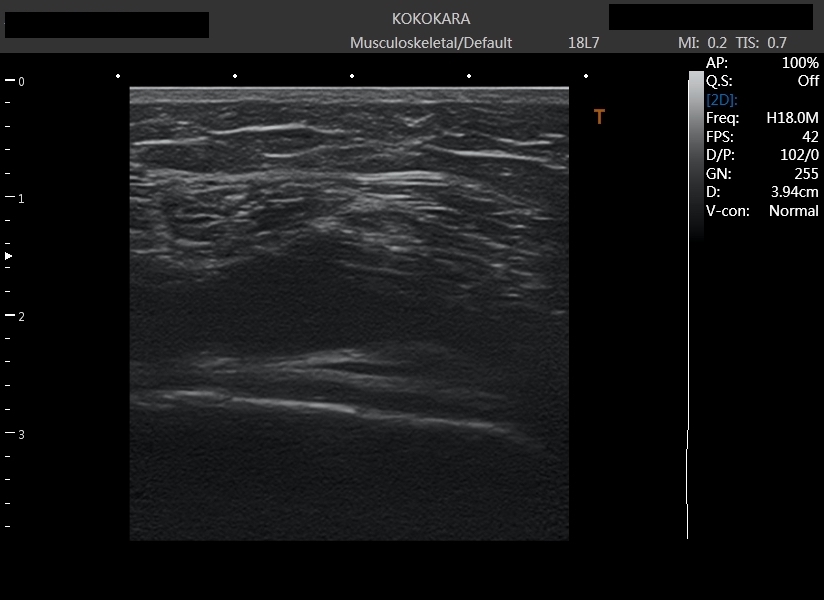This screenshot has height=600, width=824.
Task: Select the blue [2D]: mode label
Action: tap(722, 100)
